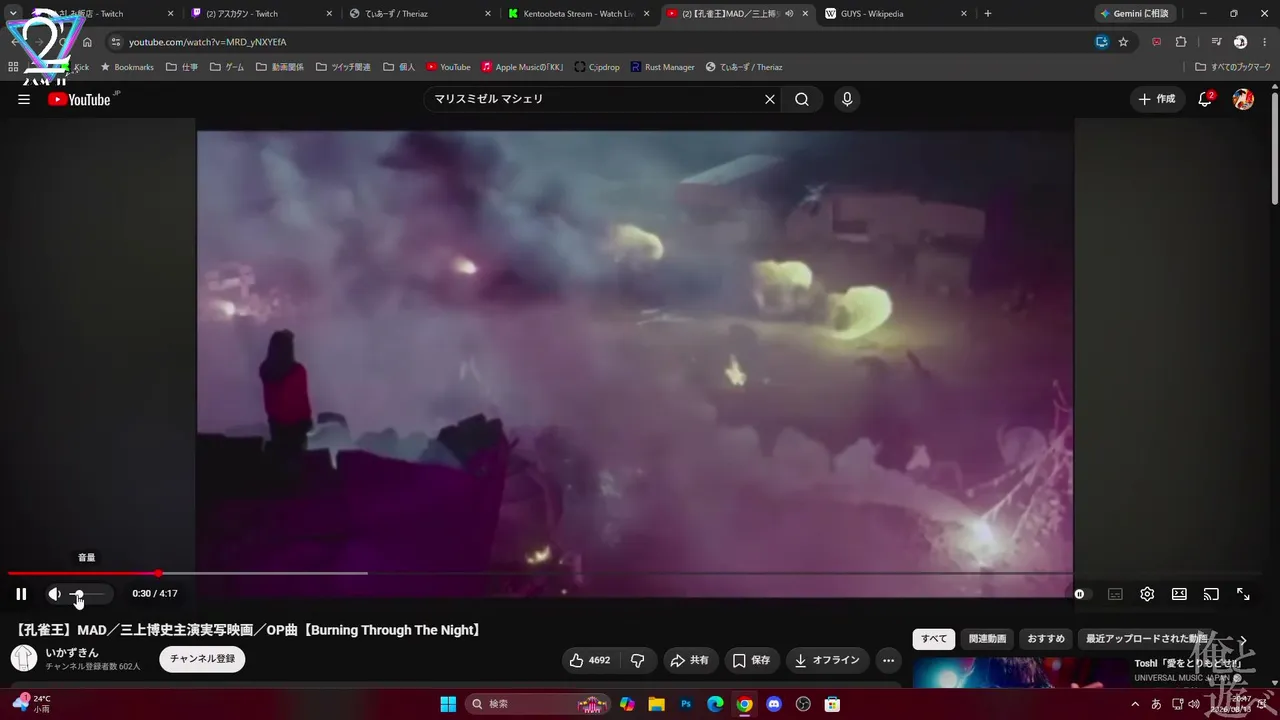Toggle the autoplay switch
The image size is (1280, 720).
1081,594
